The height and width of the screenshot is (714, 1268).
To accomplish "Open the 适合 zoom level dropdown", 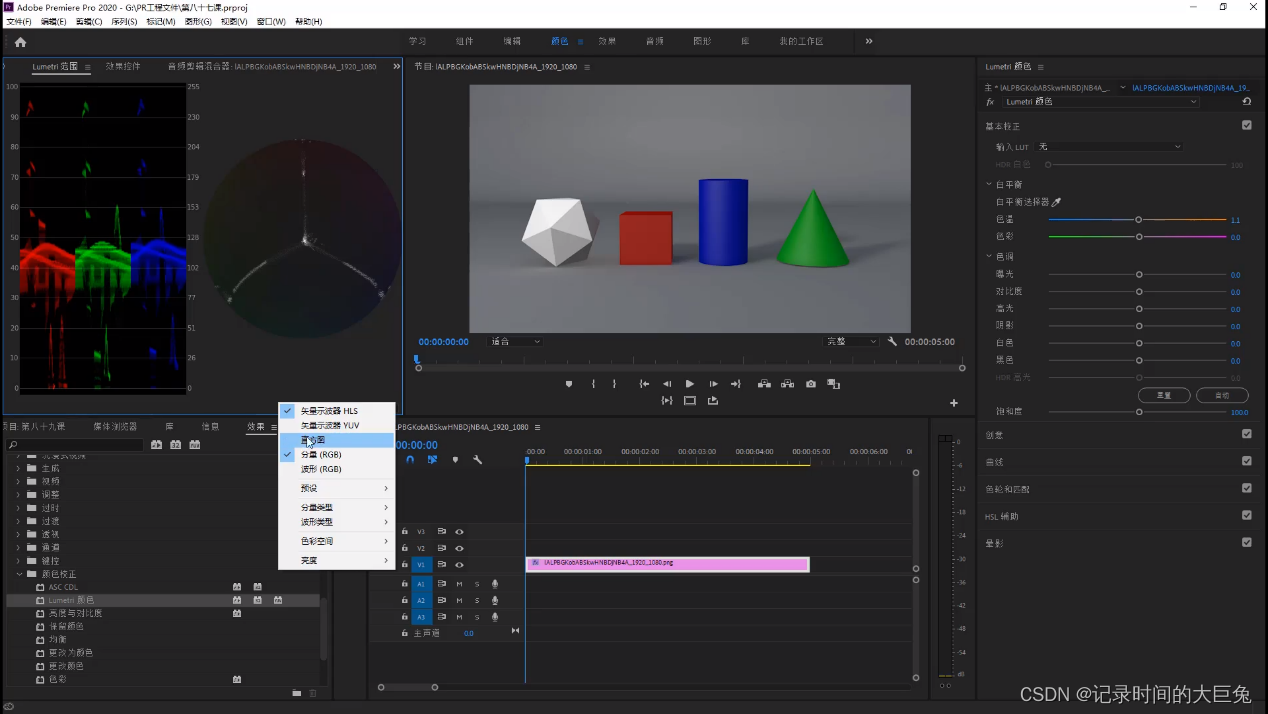I will point(515,342).
